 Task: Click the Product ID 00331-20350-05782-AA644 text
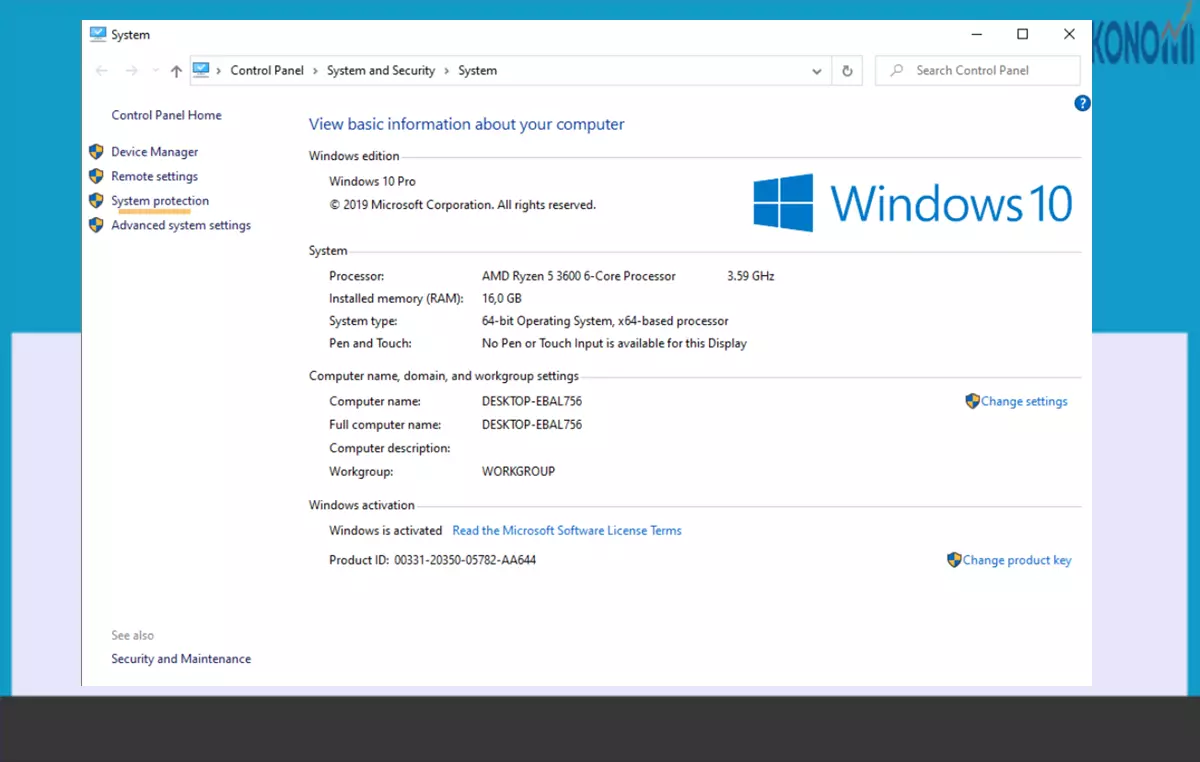coord(432,560)
